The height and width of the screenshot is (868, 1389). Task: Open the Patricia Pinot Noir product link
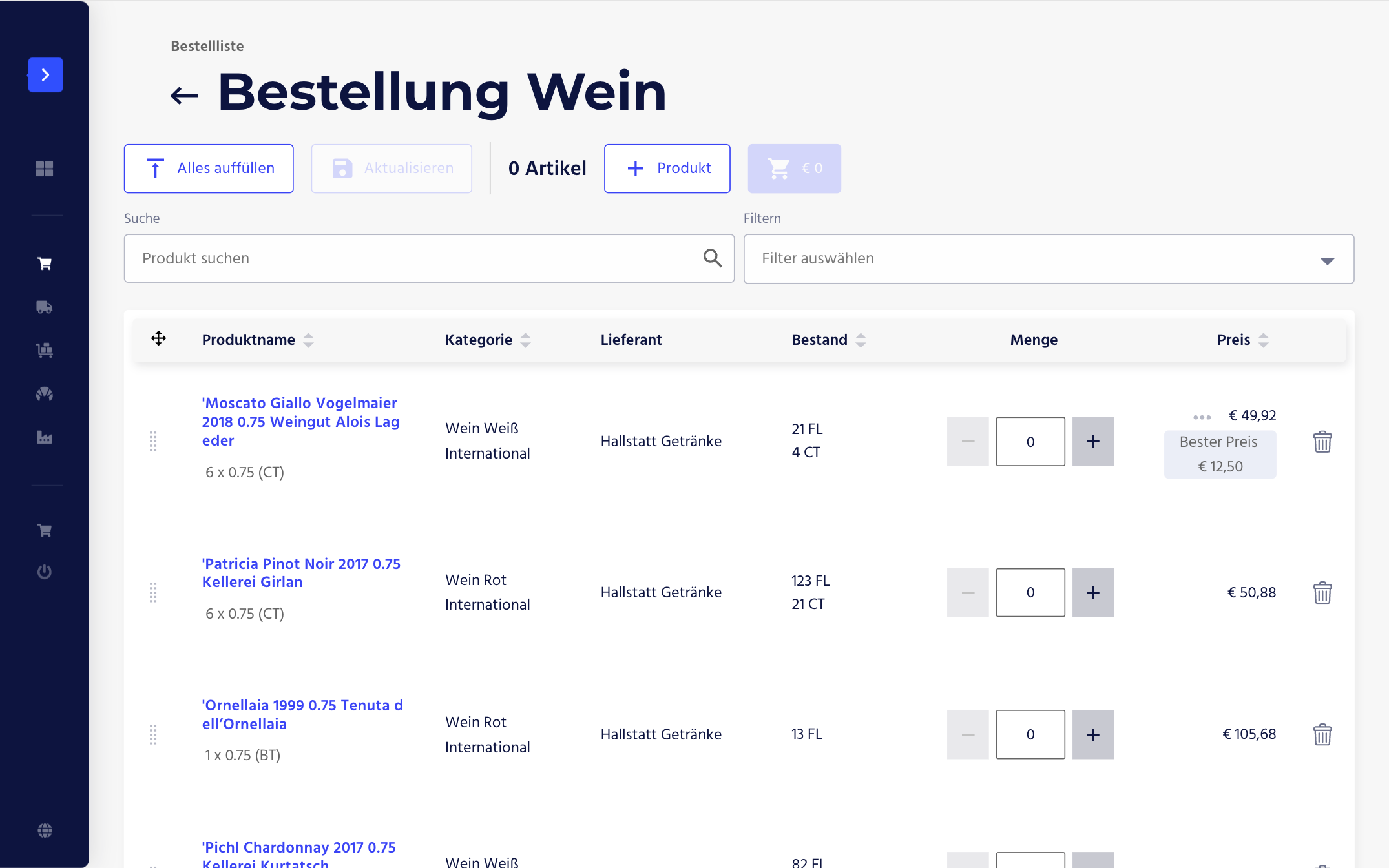click(x=301, y=572)
